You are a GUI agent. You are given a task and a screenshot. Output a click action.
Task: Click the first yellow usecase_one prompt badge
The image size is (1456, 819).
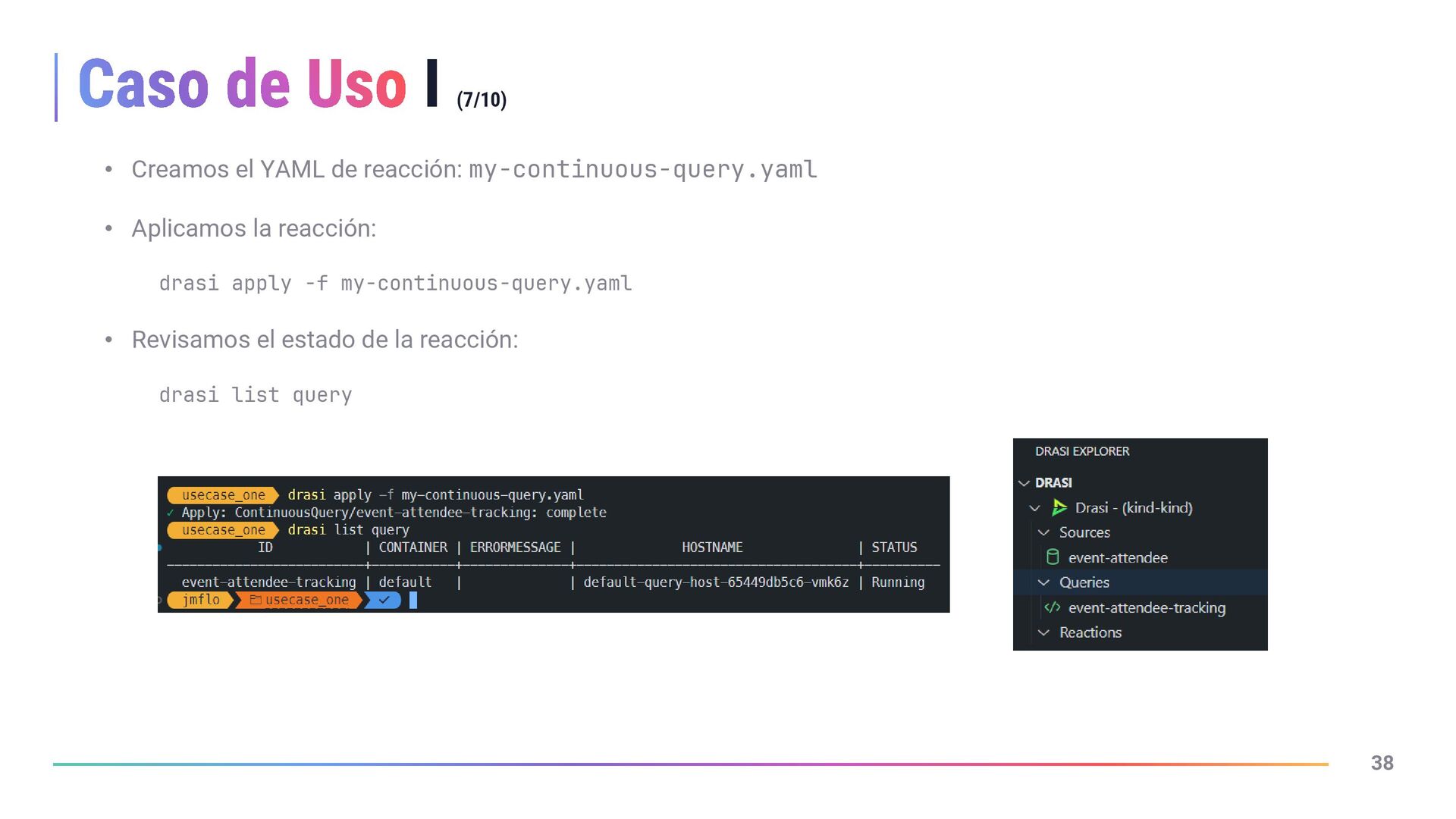223,495
